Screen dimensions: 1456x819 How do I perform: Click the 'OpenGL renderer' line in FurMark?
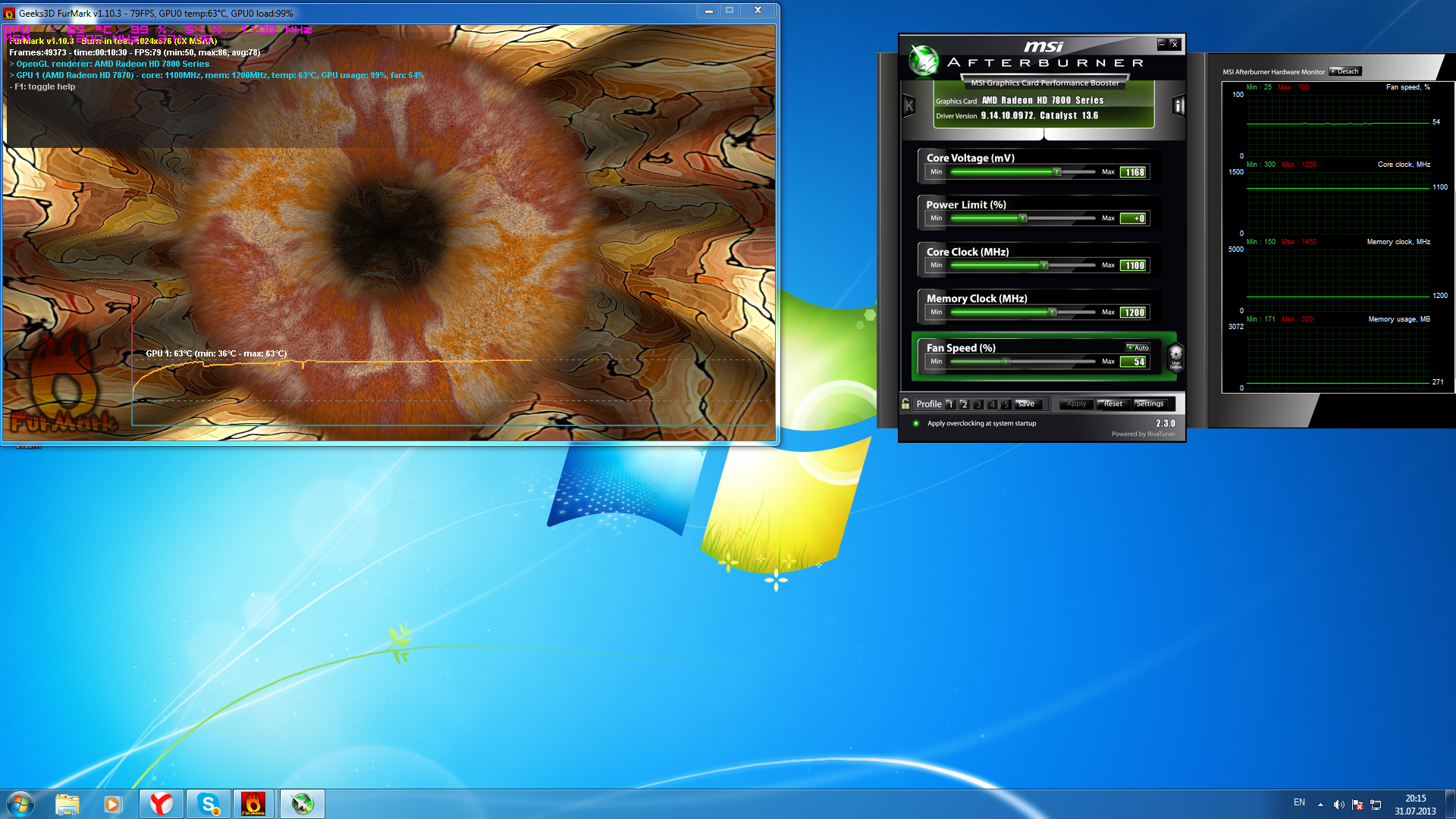point(109,64)
